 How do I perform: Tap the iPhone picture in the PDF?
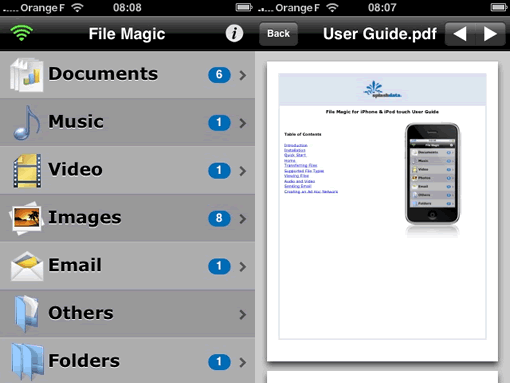(432, 174)
